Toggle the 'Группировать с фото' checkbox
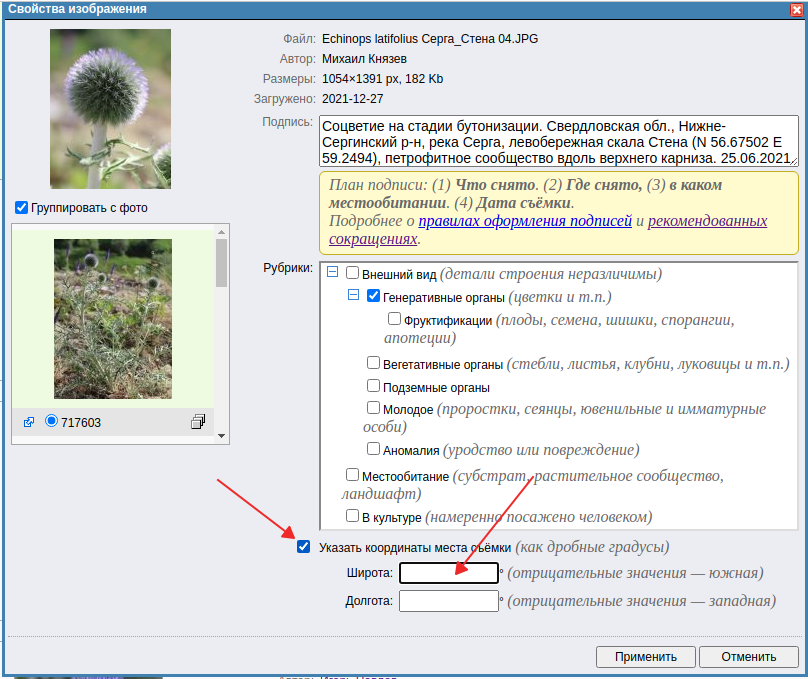 click(x=22, y=208)
